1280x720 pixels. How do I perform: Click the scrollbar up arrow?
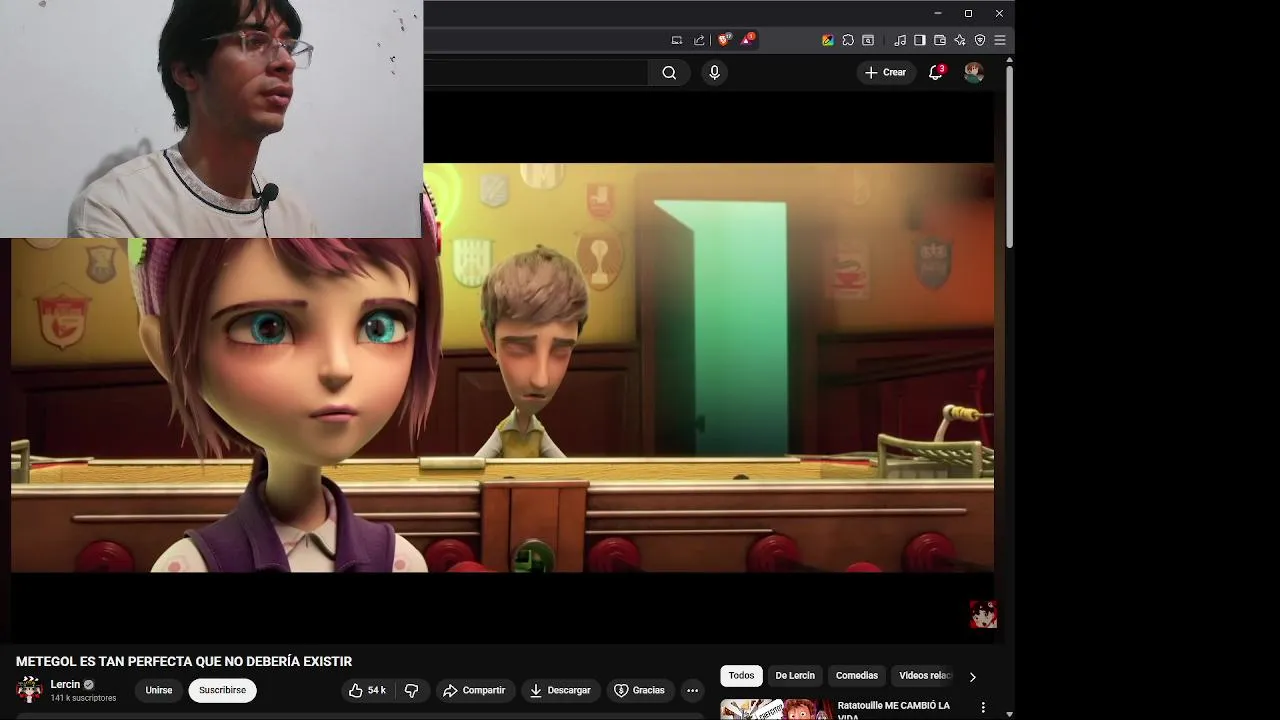(1009, 60)
